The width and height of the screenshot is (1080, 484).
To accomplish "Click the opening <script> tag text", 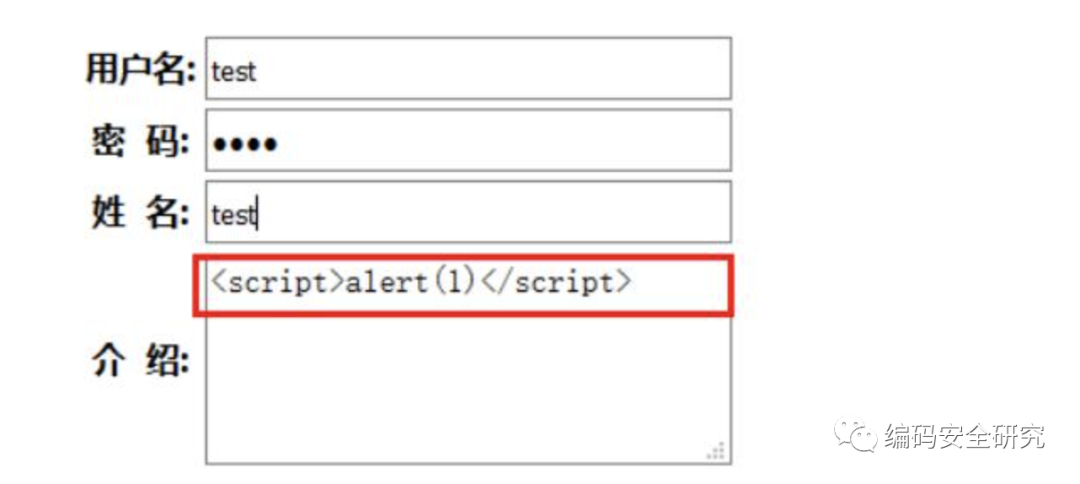I will point(278,284).
